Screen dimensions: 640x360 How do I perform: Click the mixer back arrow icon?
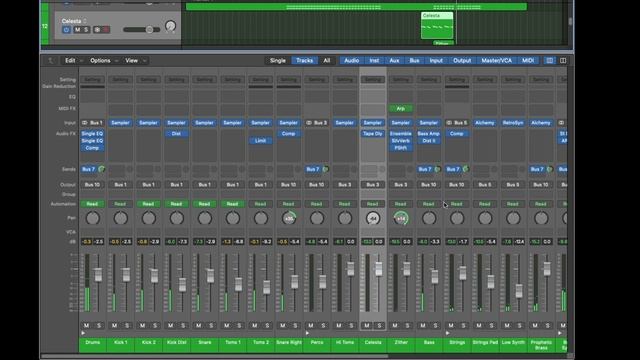(x=51, y=60)
